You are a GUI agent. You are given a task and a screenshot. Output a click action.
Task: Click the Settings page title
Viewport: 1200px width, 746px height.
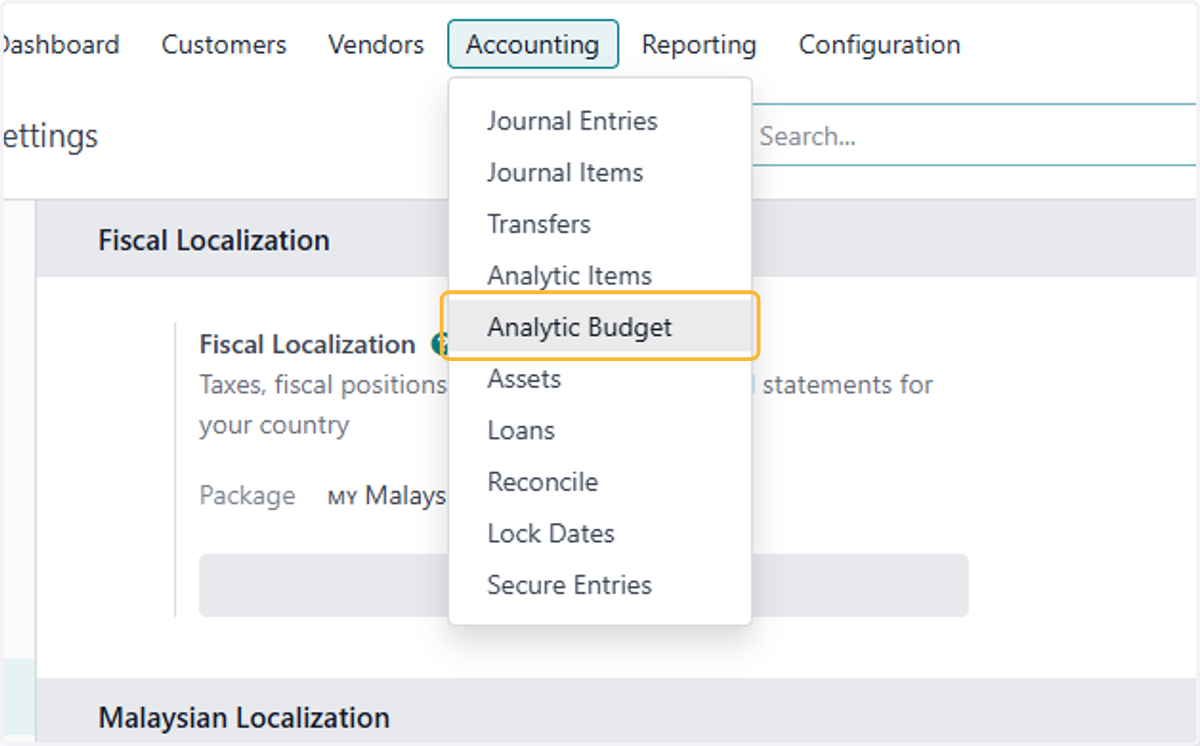50,136
